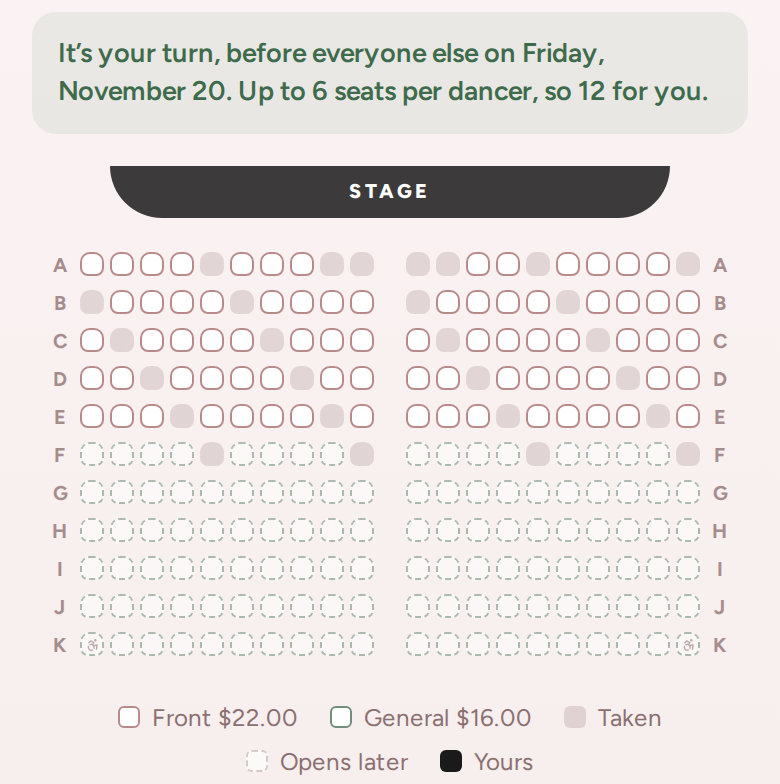Click the taken last seat in row A right

[x=688, y=264]
